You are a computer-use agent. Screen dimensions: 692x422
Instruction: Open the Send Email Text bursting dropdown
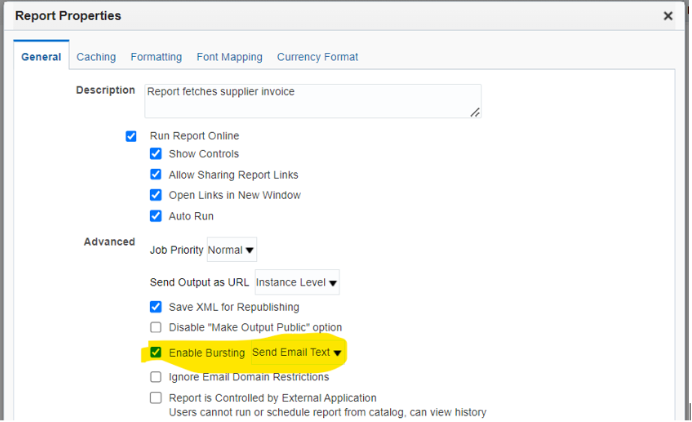[297, 353]
